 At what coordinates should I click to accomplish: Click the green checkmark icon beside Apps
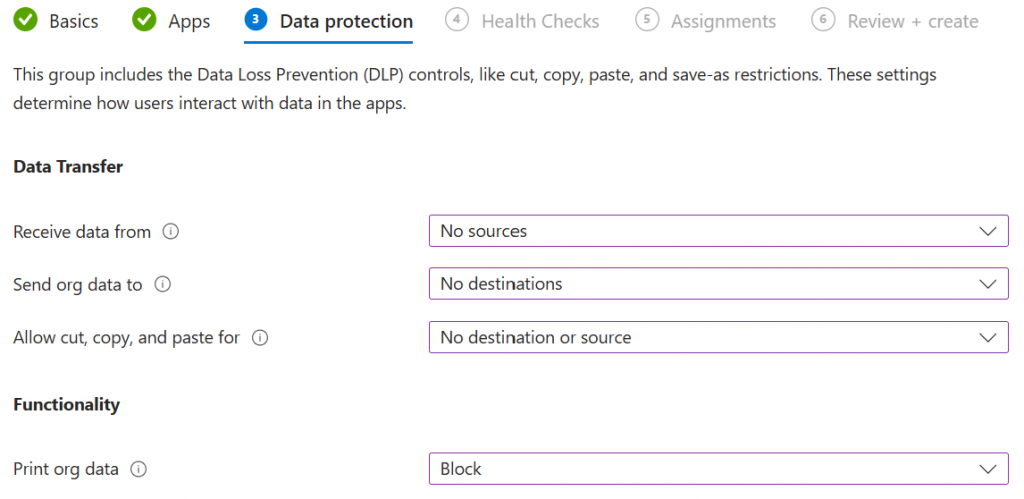144,20
